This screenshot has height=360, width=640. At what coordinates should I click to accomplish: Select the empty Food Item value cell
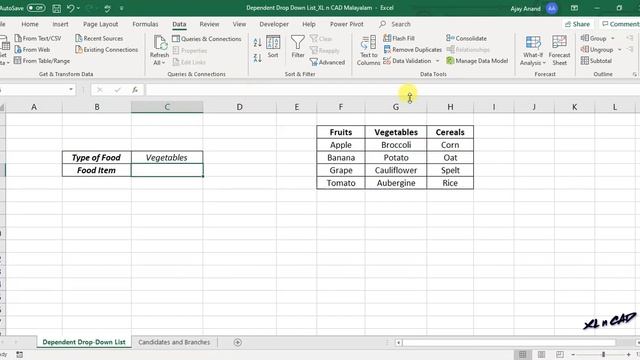click(x=167, y=170)
